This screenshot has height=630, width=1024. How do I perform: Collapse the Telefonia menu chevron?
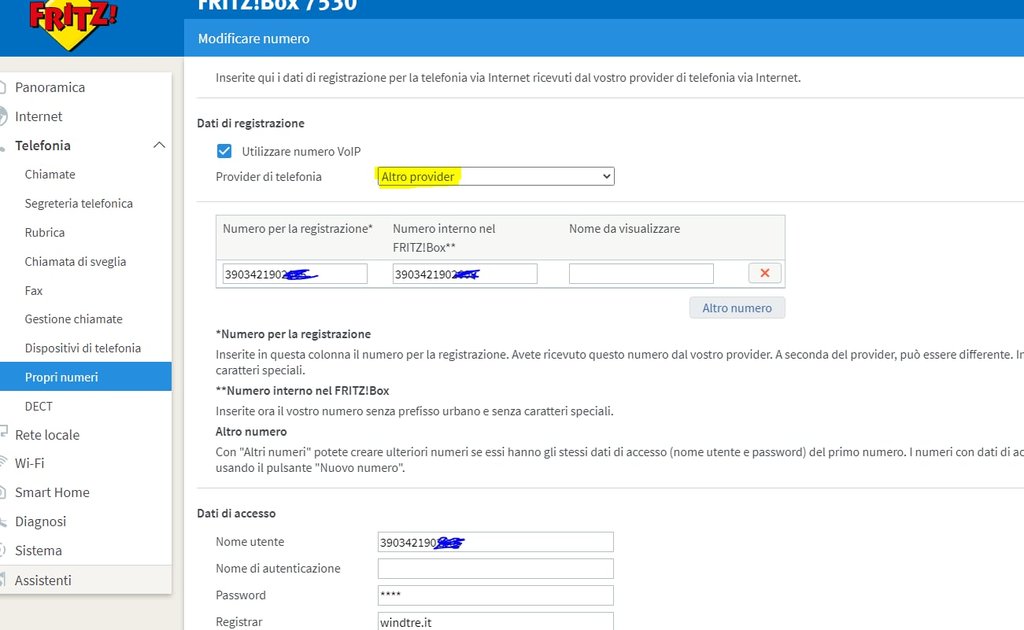pos(159,145)
